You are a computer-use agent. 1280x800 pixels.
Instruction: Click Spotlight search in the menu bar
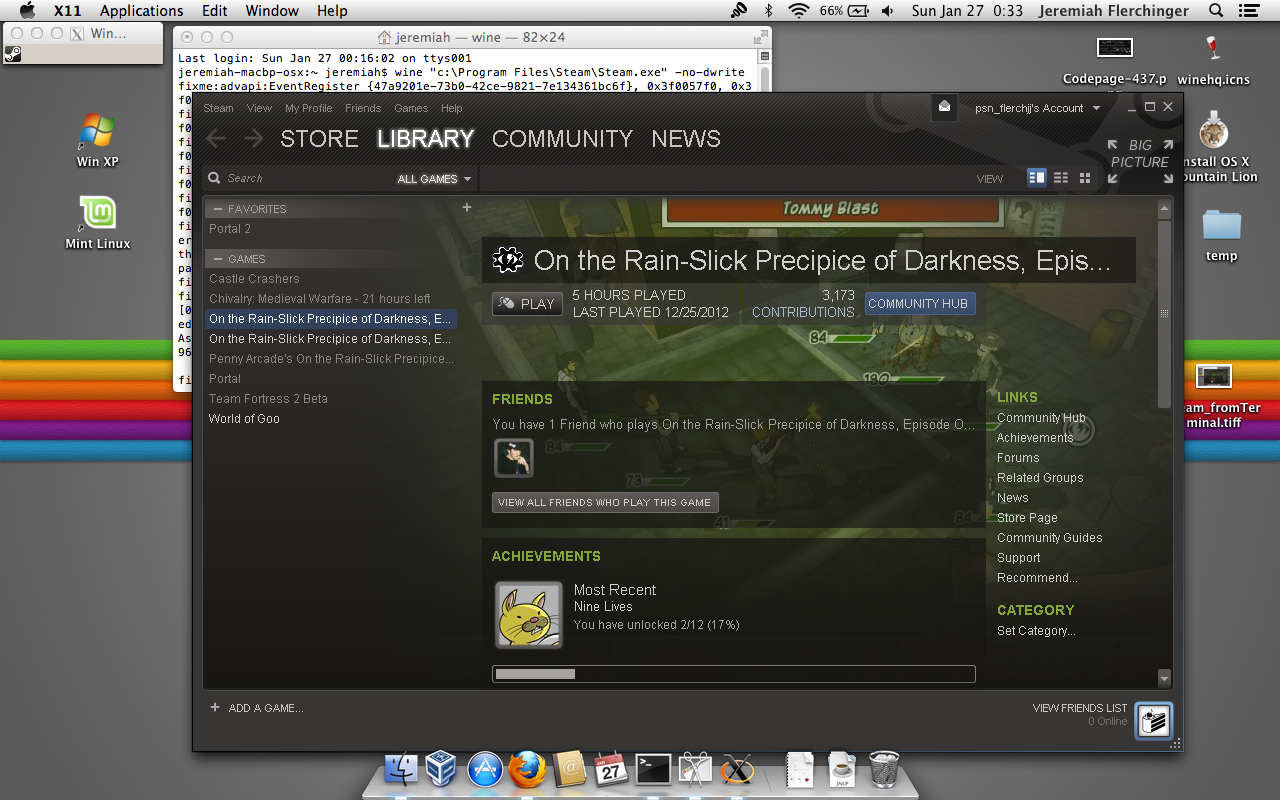(1216, 11)
